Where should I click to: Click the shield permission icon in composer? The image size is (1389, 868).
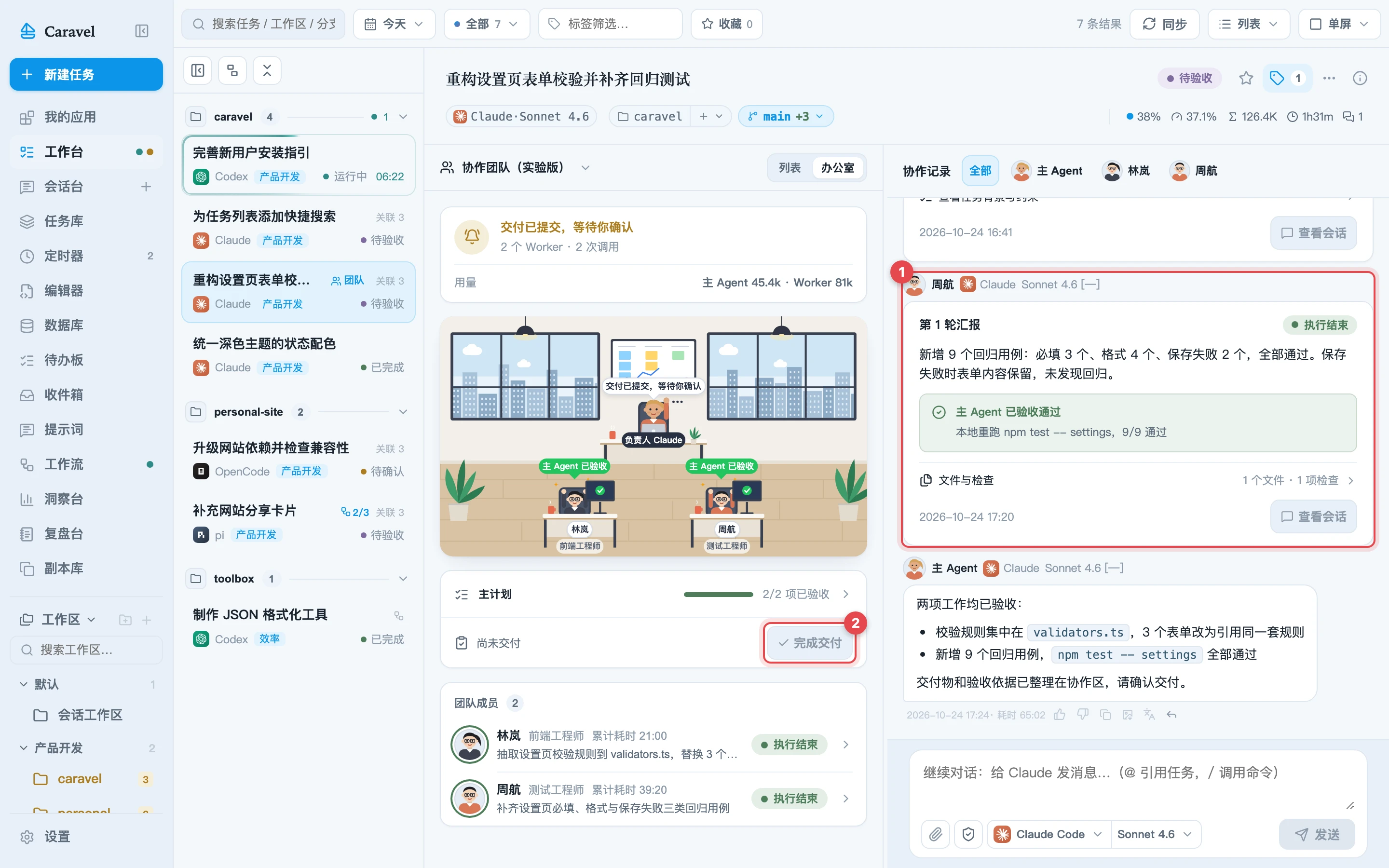(968, 834)
